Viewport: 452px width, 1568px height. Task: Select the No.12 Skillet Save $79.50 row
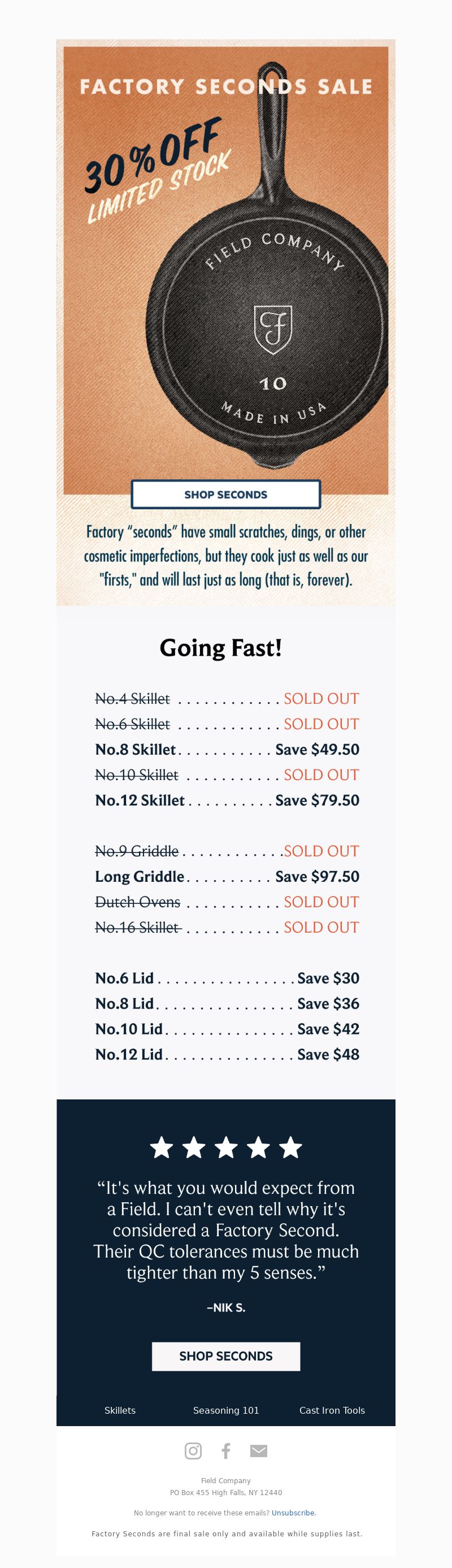click(227, 800)
